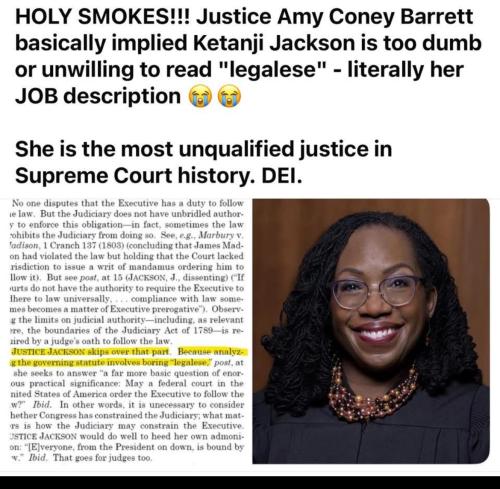The image size is (500, 489).
Task: Open the portrait photo on the right
Action: pos(371,331)
